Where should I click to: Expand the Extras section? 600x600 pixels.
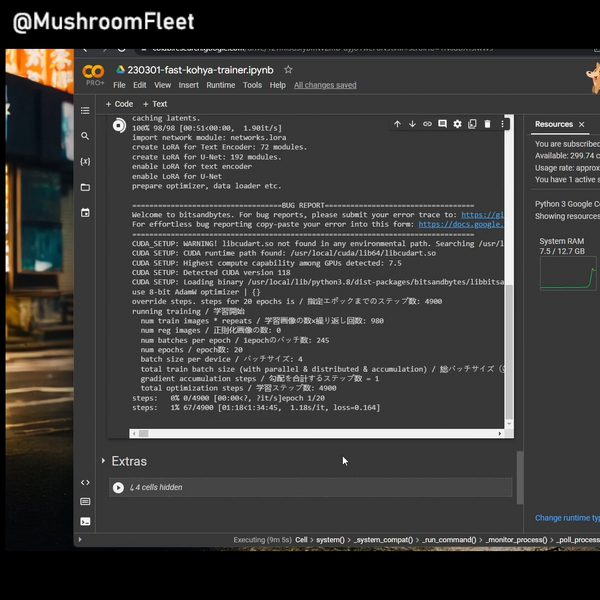pos(103,461)
